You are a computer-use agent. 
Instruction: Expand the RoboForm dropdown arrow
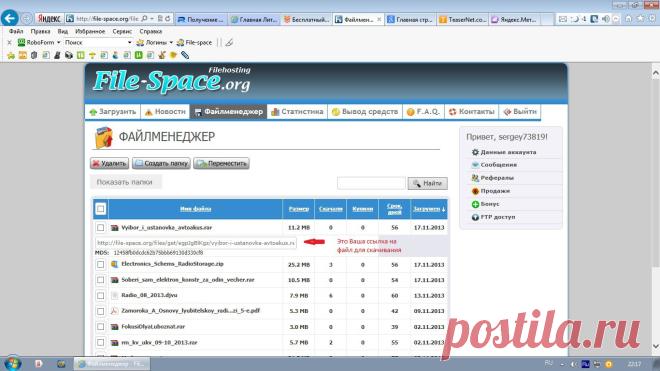click(x=59, y=43)
